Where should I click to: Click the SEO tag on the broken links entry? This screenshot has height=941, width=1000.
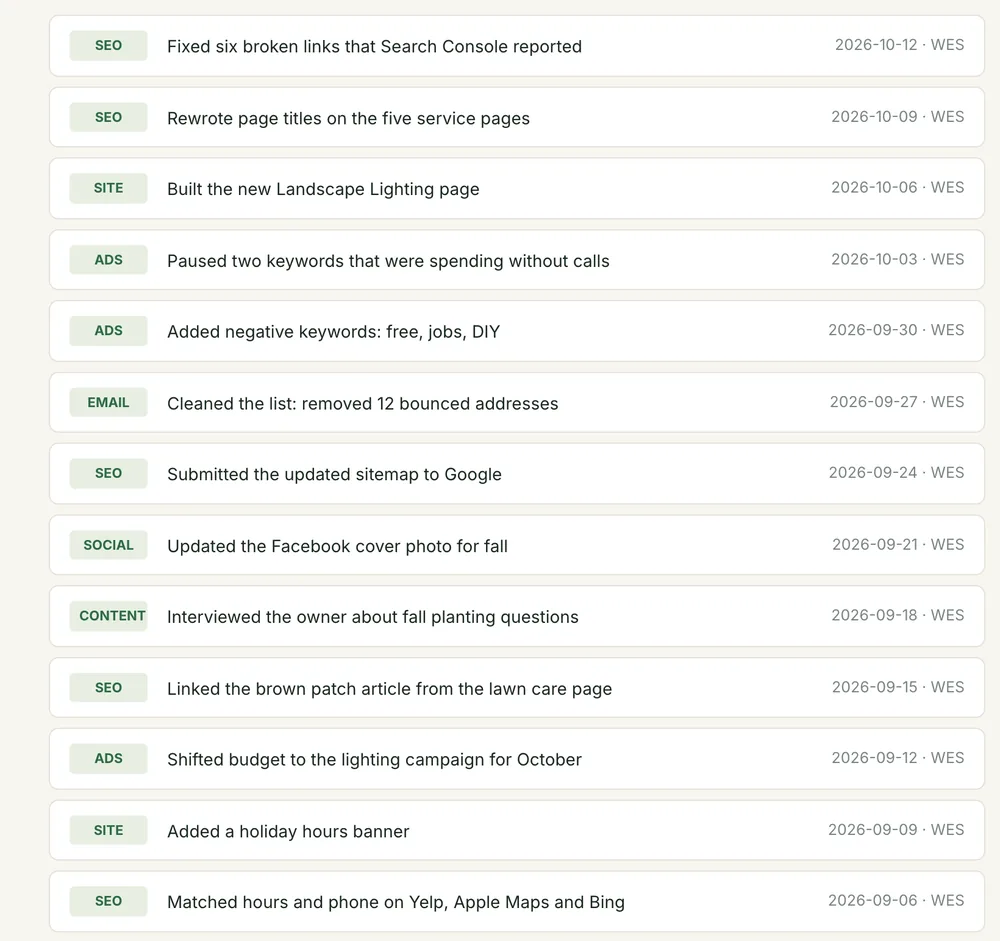(x=108, y=46)
